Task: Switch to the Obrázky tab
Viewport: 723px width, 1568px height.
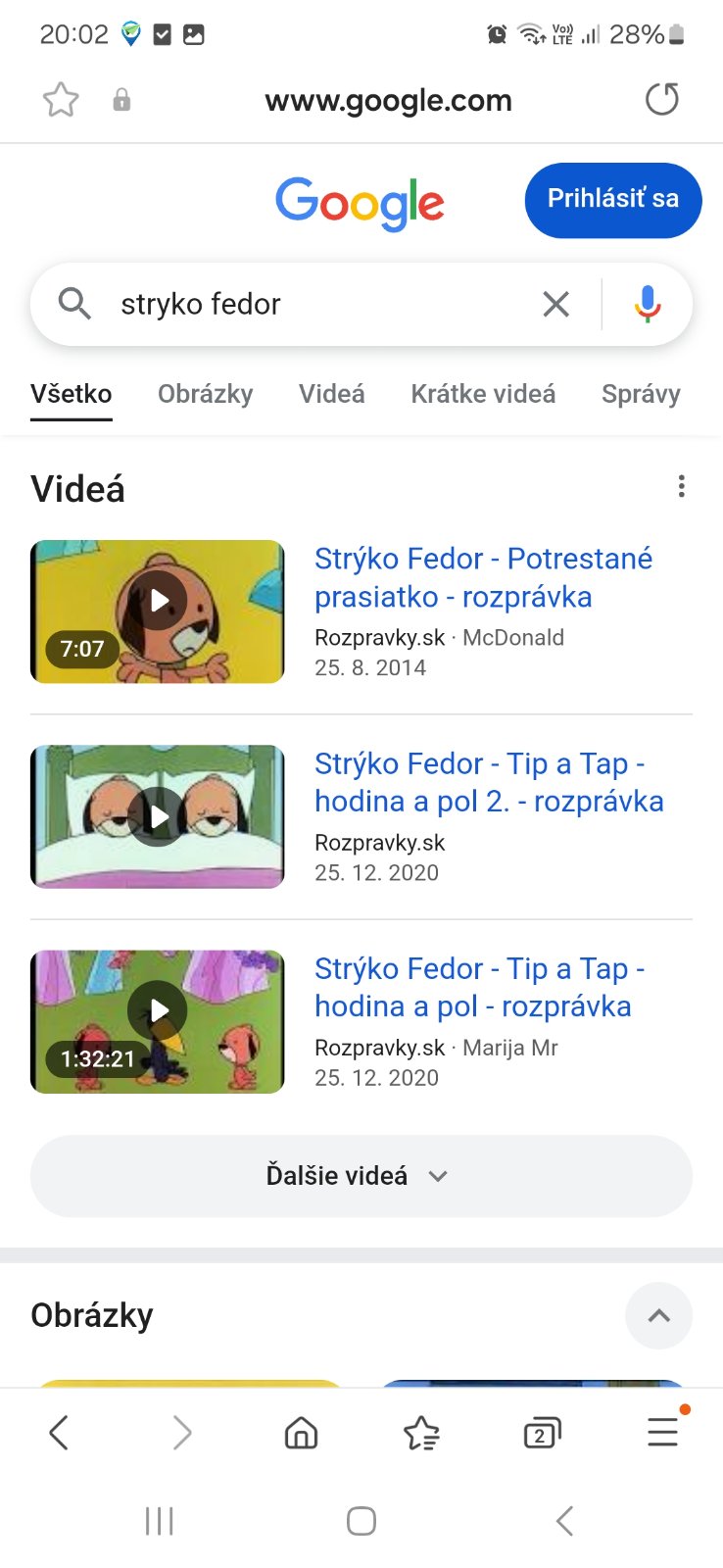Action: click(x=205, y=394)
